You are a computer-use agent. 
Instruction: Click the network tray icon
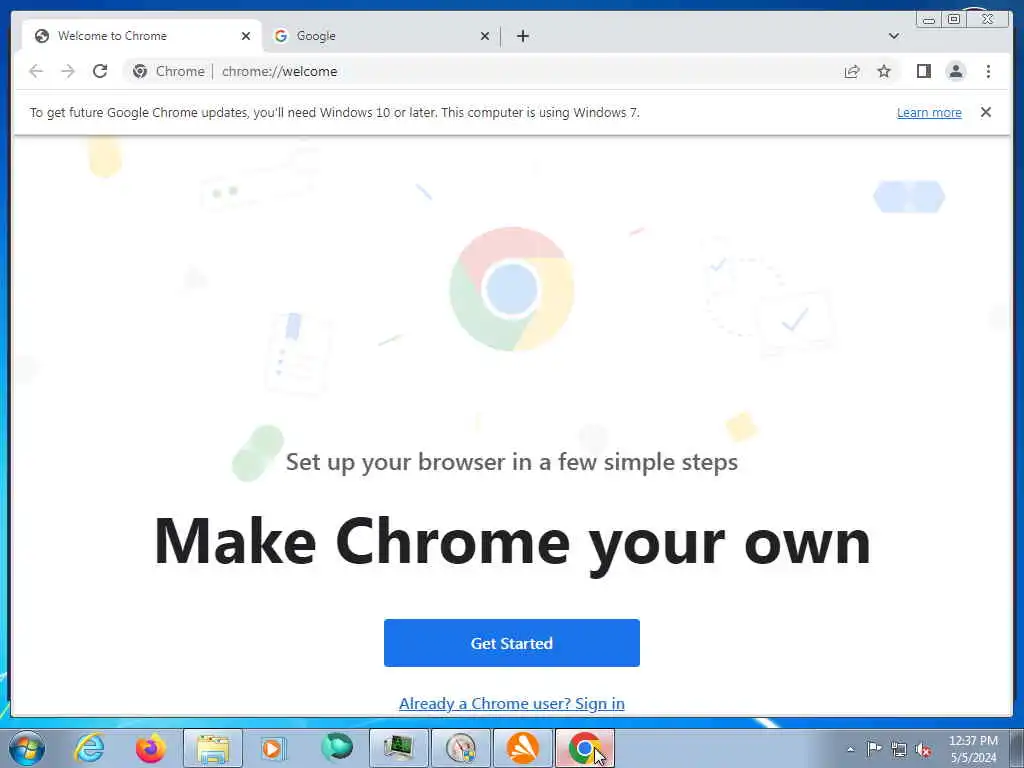coord(899,749)
